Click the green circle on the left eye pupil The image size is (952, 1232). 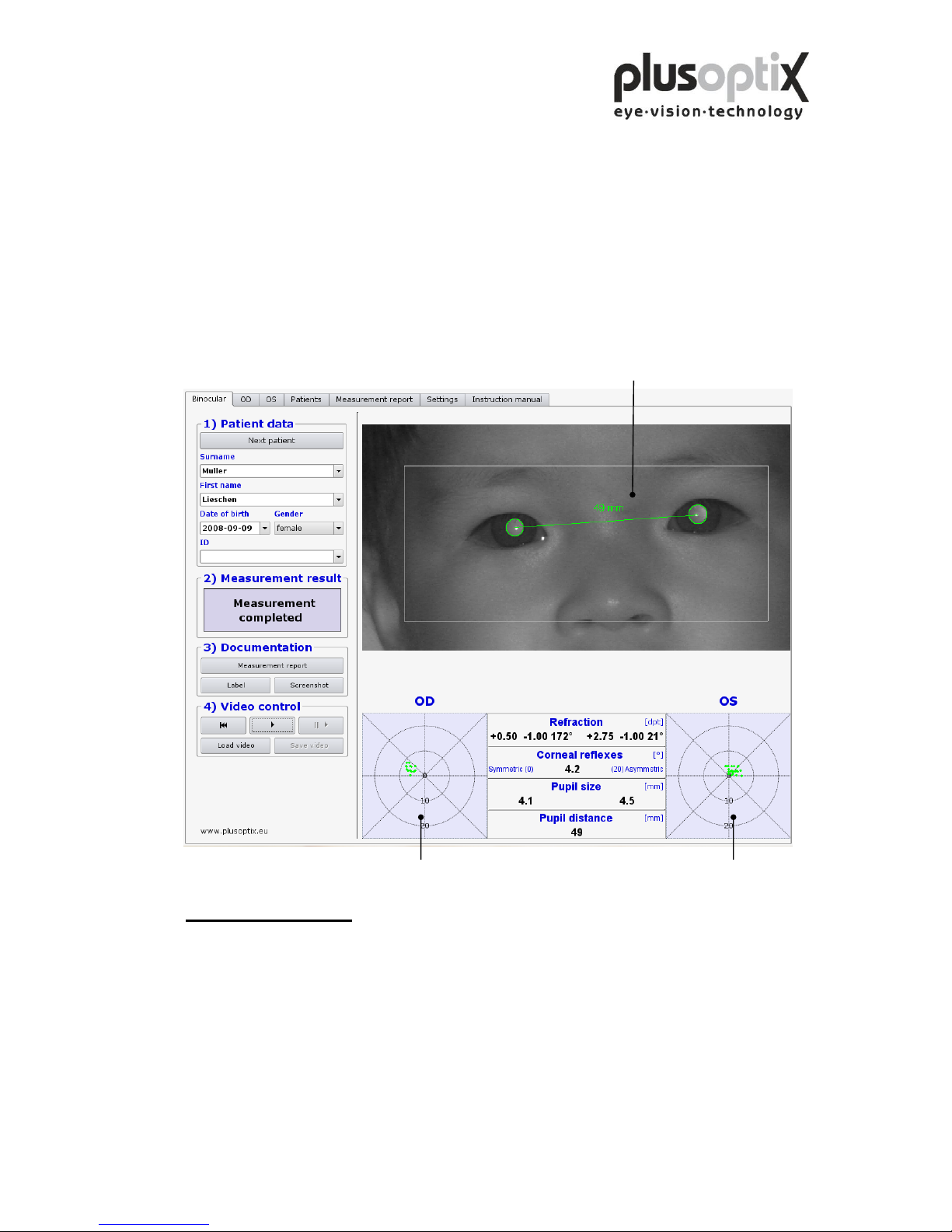coord(698,514)
